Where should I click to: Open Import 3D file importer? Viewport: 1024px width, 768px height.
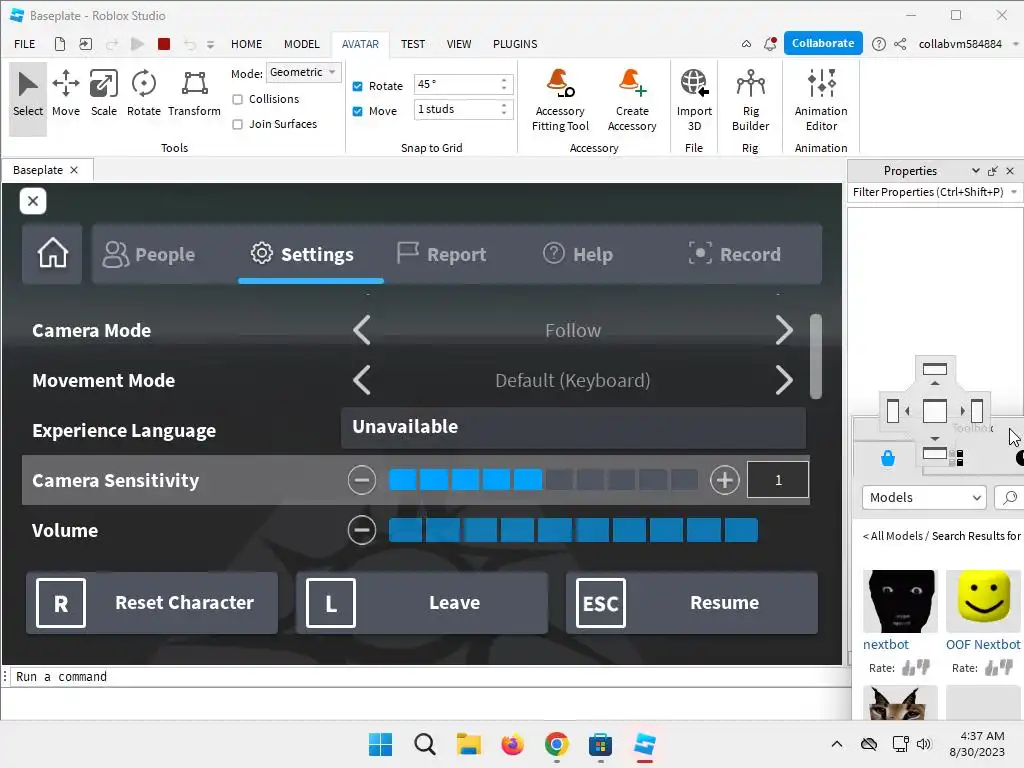click(x=694, y=101)
